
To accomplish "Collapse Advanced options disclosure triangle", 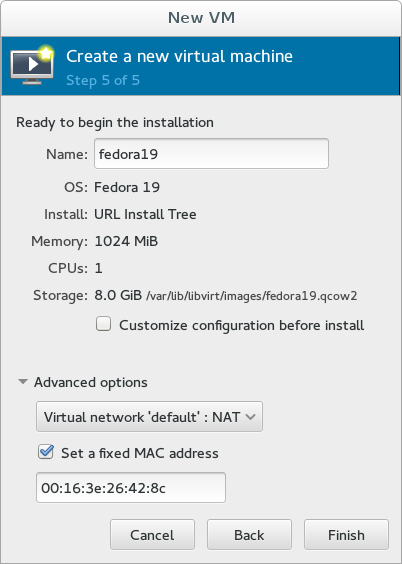I will coord(23,382).
